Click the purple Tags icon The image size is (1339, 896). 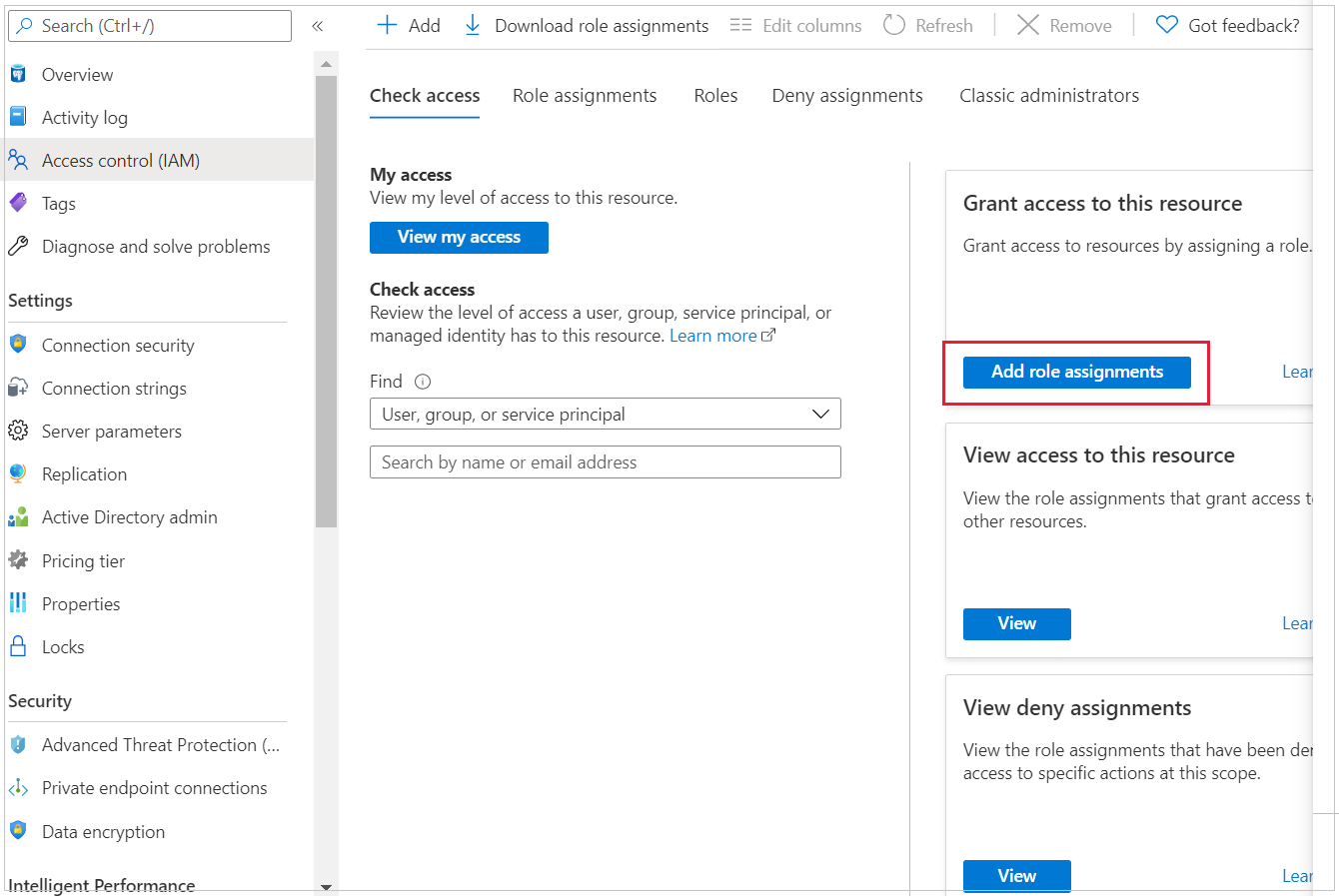(x=18, y=203)
